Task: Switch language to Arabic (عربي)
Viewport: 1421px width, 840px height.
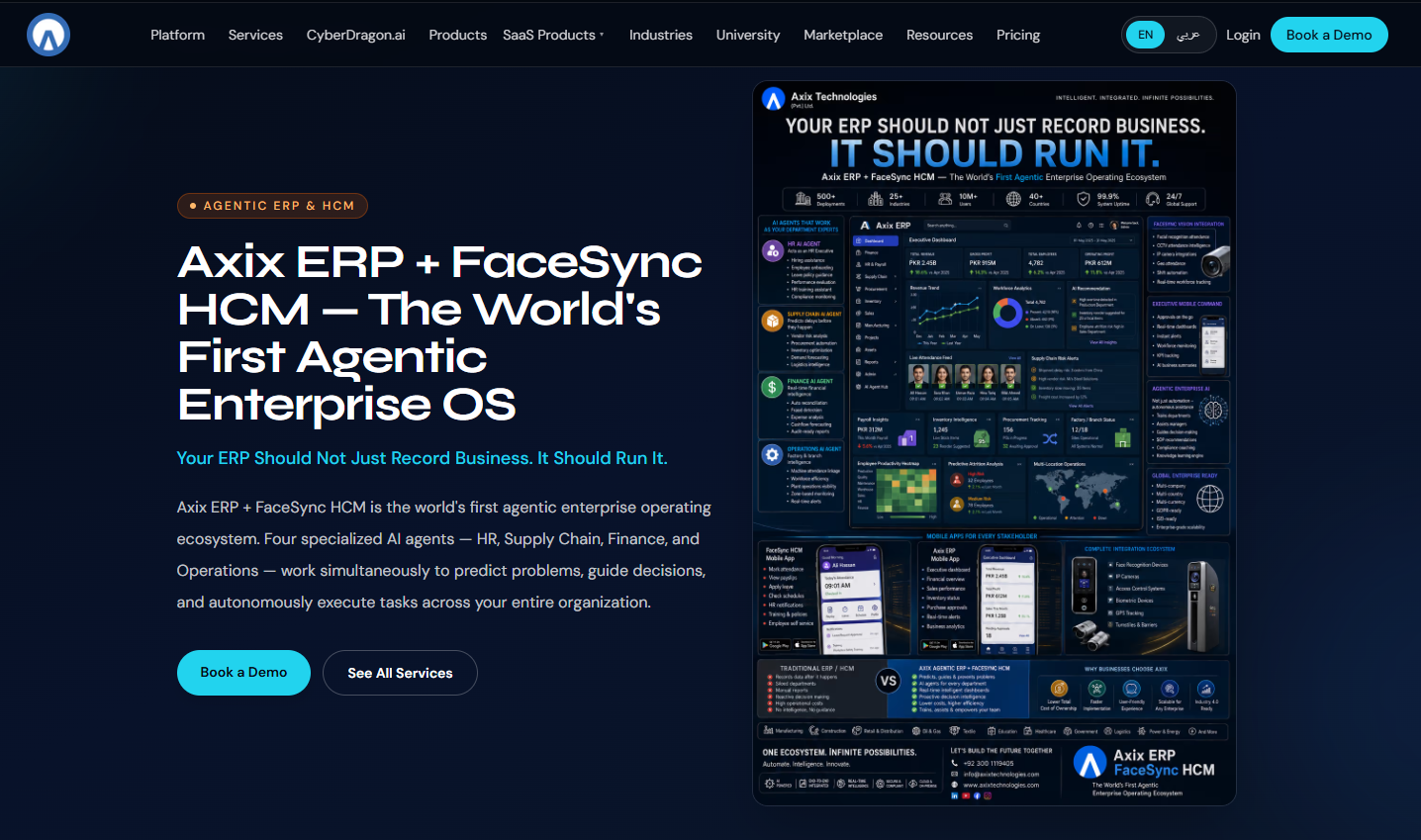Action: pyautogui.click(x=1188, y=35)
